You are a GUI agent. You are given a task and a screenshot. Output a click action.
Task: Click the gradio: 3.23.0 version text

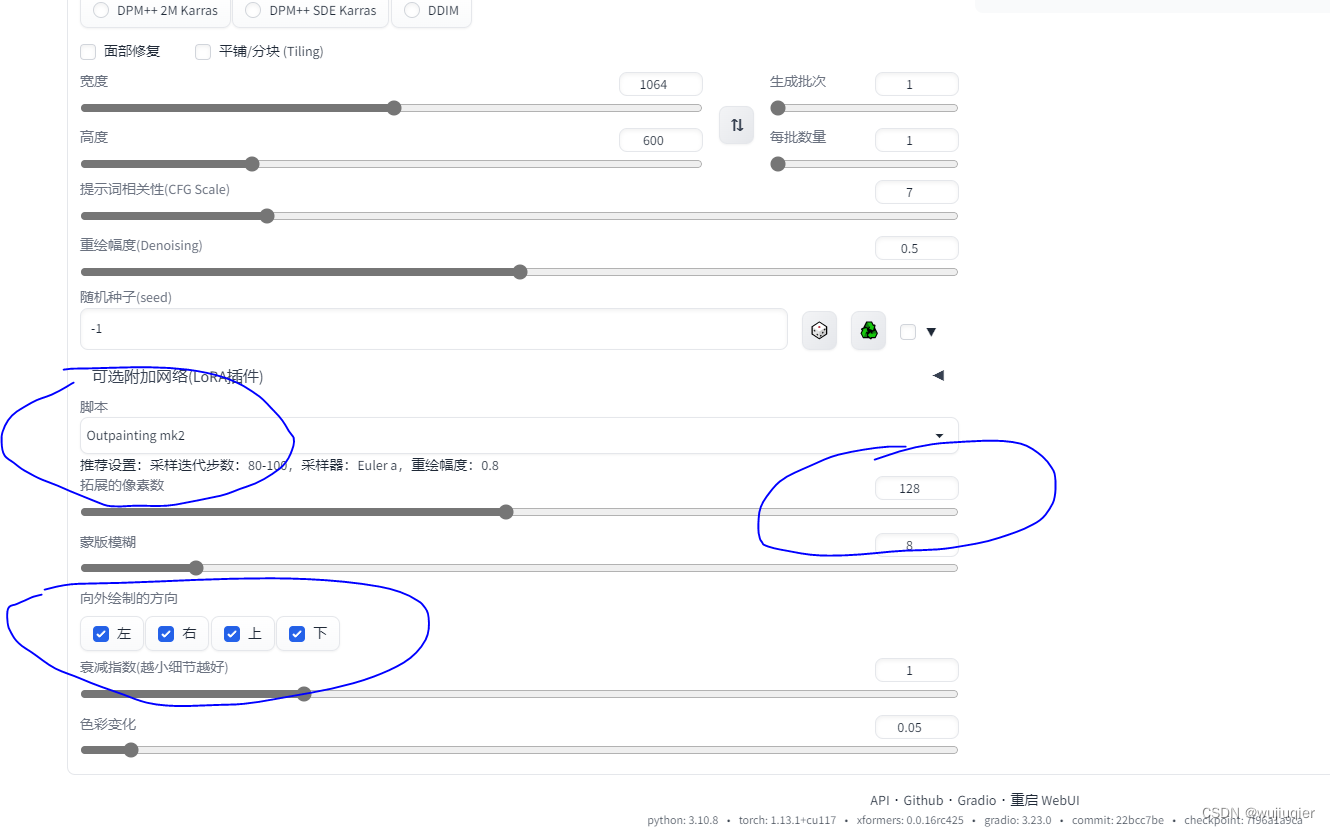pos(1018,820)
